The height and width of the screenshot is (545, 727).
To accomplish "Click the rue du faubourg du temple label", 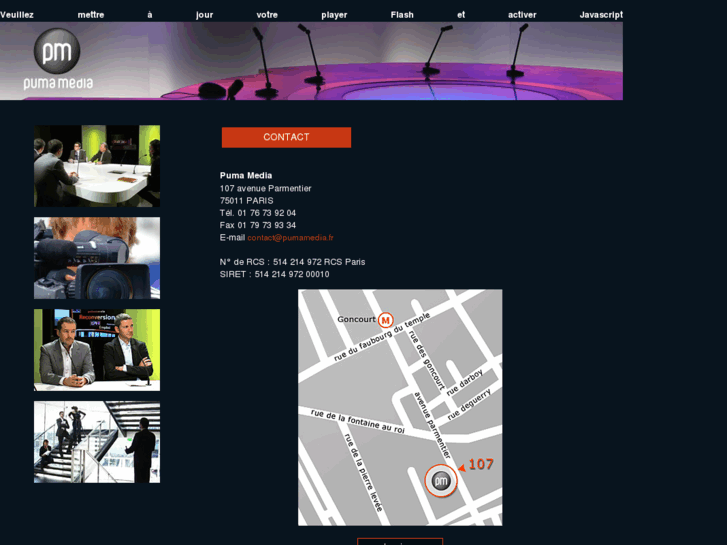I will point(382,337).
